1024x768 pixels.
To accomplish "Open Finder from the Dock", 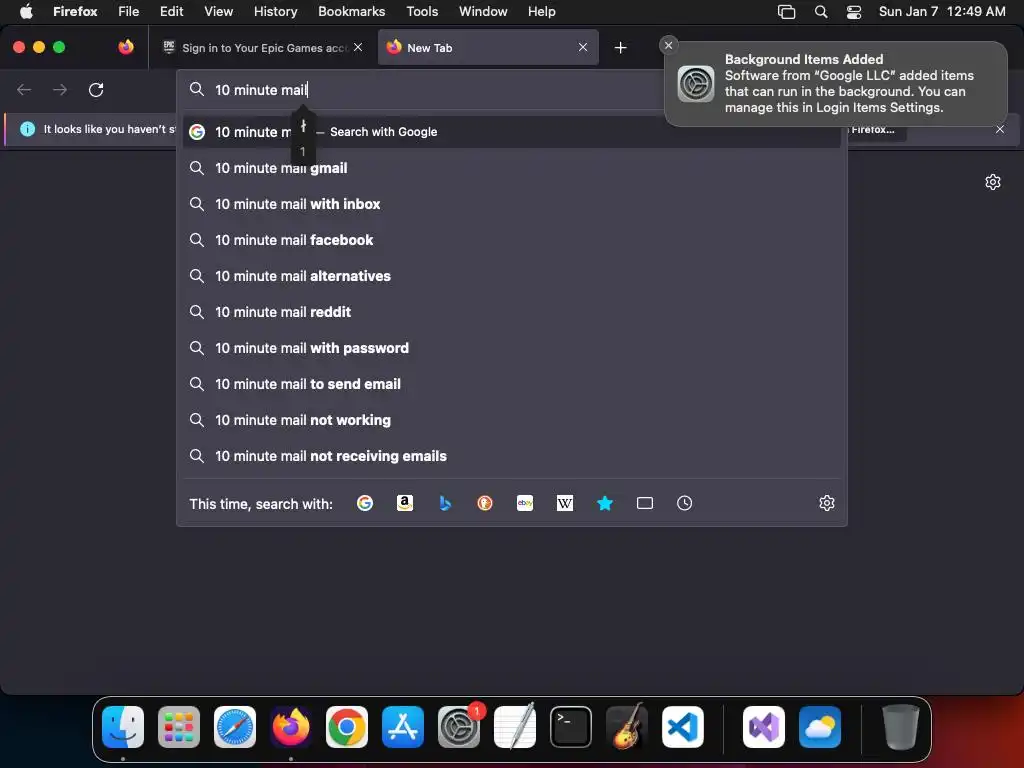I will click(x=123, y=727).
